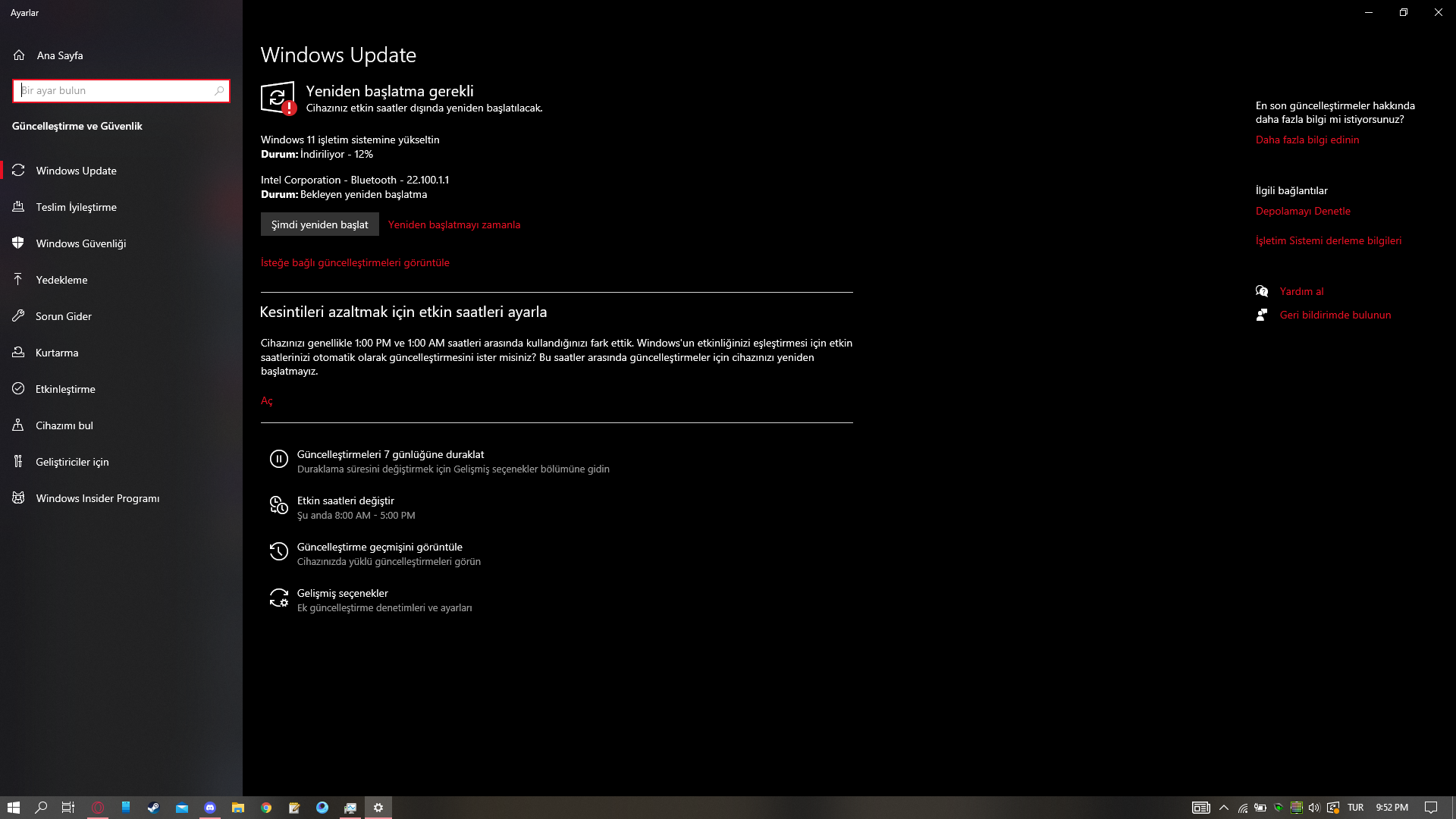Click the search magnifier in settings box
Image resolution: width=1456 pixels, height=819 pixels.
tap(219, 90)
